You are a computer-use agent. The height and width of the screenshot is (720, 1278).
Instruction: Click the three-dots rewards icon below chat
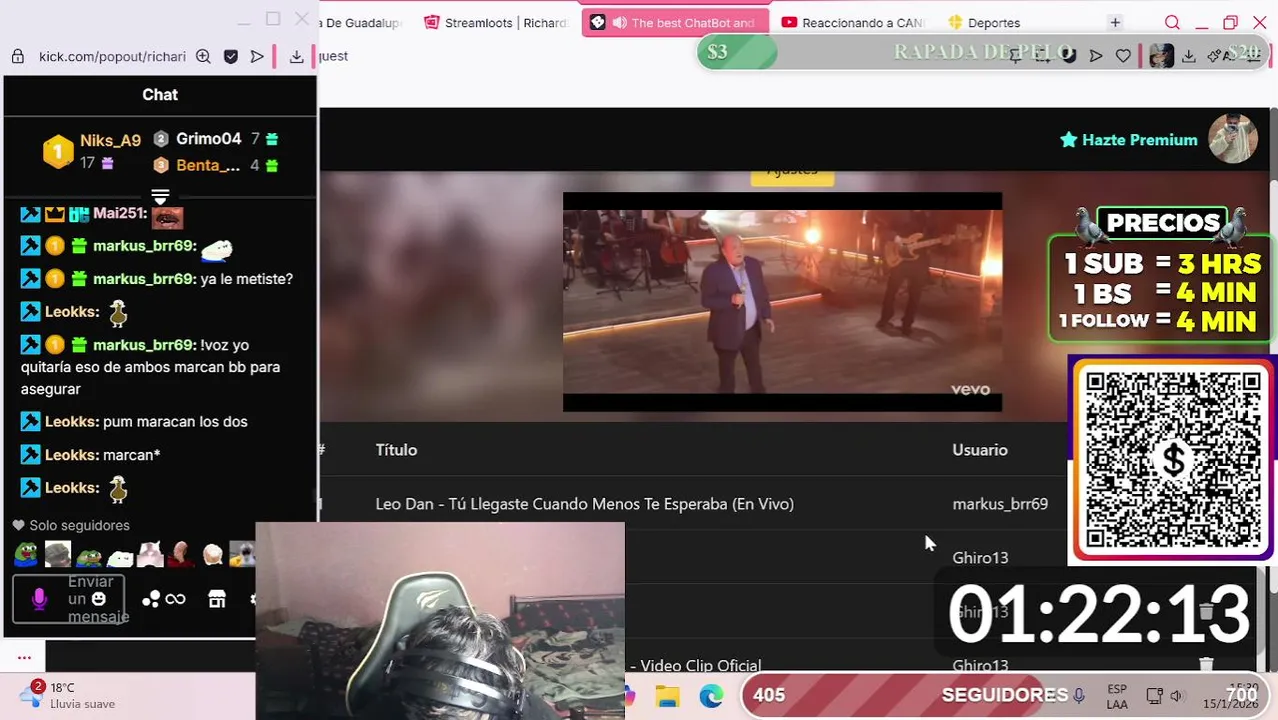[151, 599]
